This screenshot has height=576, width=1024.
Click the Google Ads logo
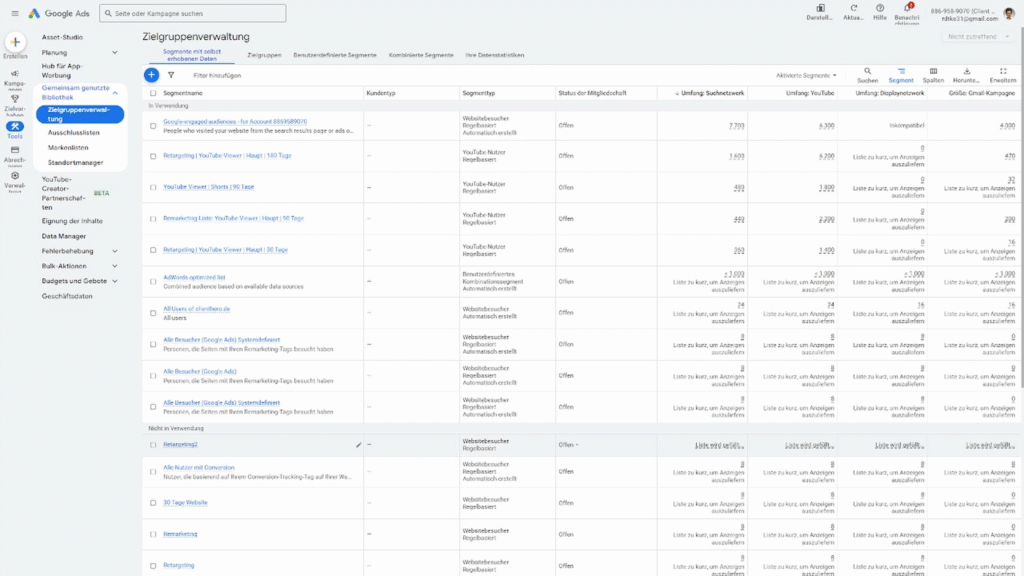[x=59, y=13]
